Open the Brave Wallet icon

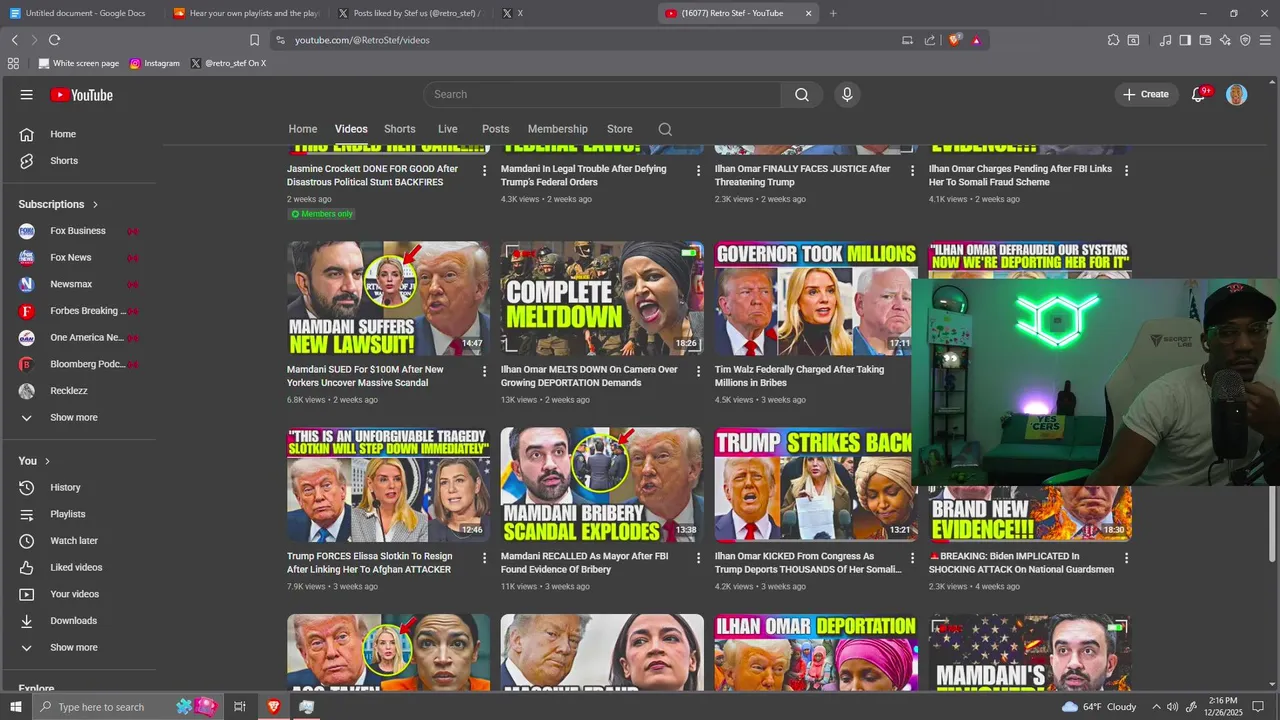tap(1205, 40)
